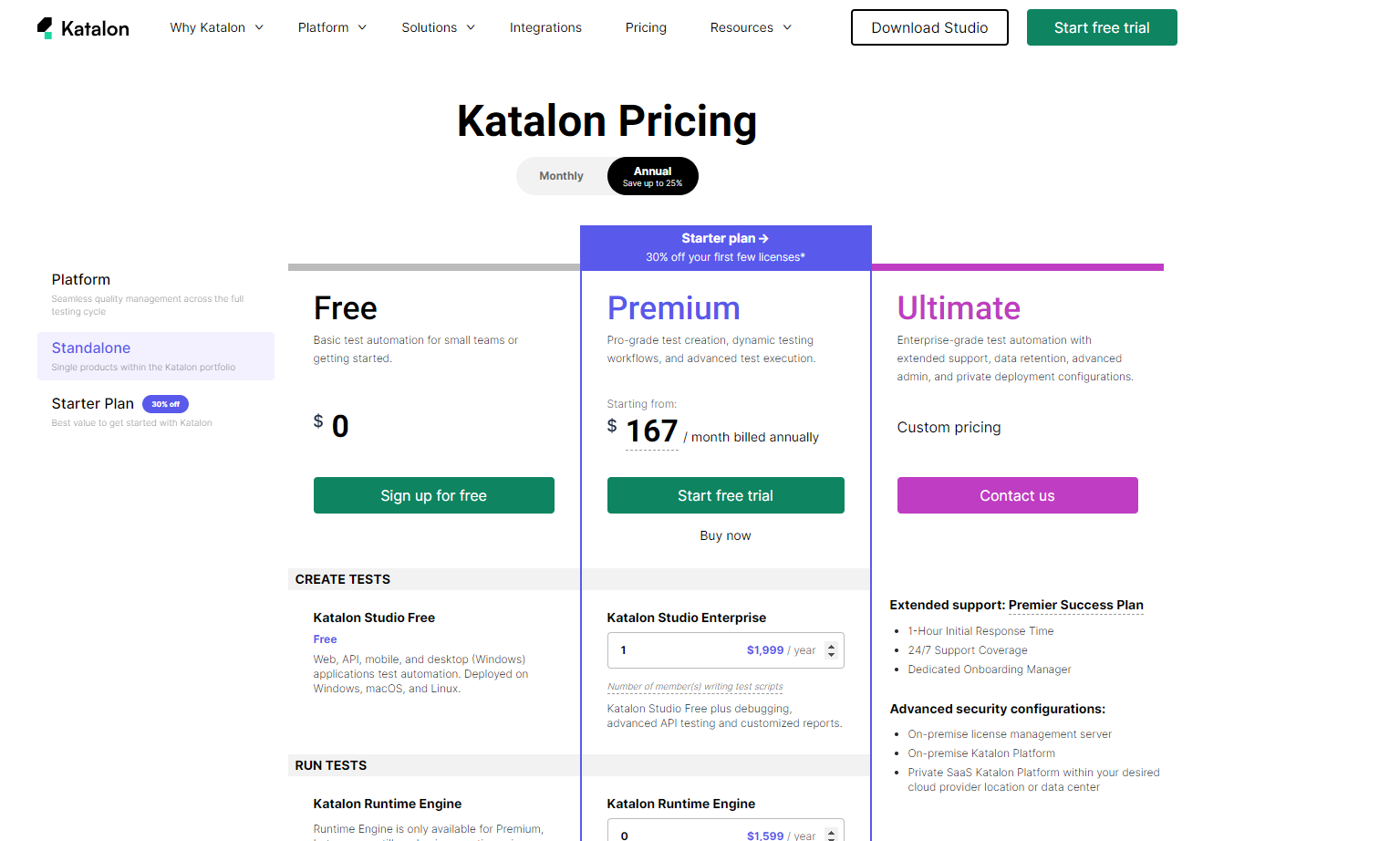Image resolution: width=1400 pixels, height=841 pixels.
Task: Select the Annual billing toggle
Action: (x=652, y=175)
